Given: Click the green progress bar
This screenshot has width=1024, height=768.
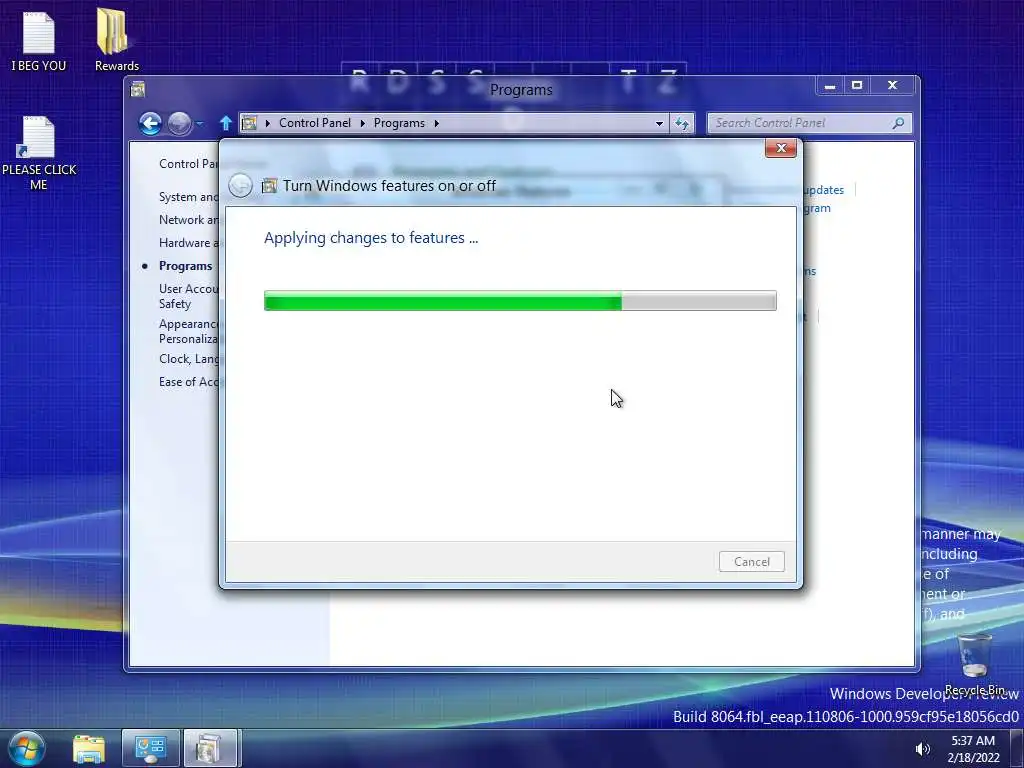Looking at the screenshot, I should [x=520, y=301].
